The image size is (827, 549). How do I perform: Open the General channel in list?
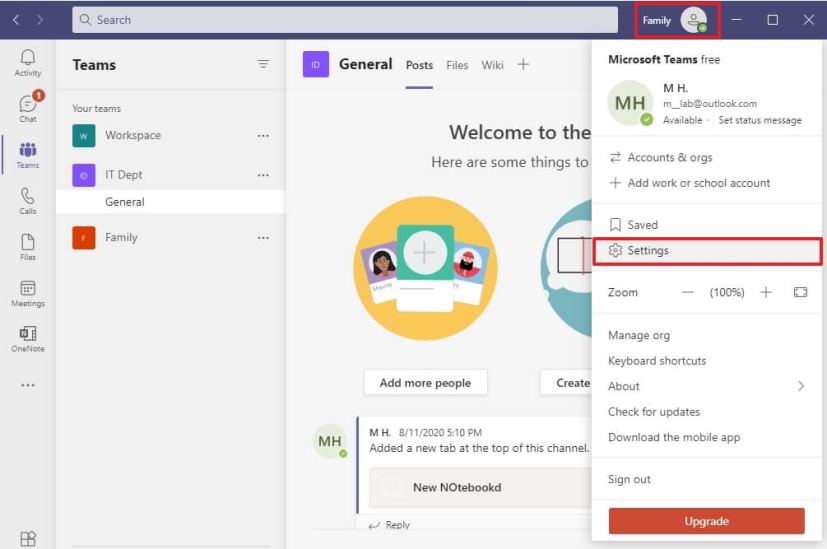(170, 202)
